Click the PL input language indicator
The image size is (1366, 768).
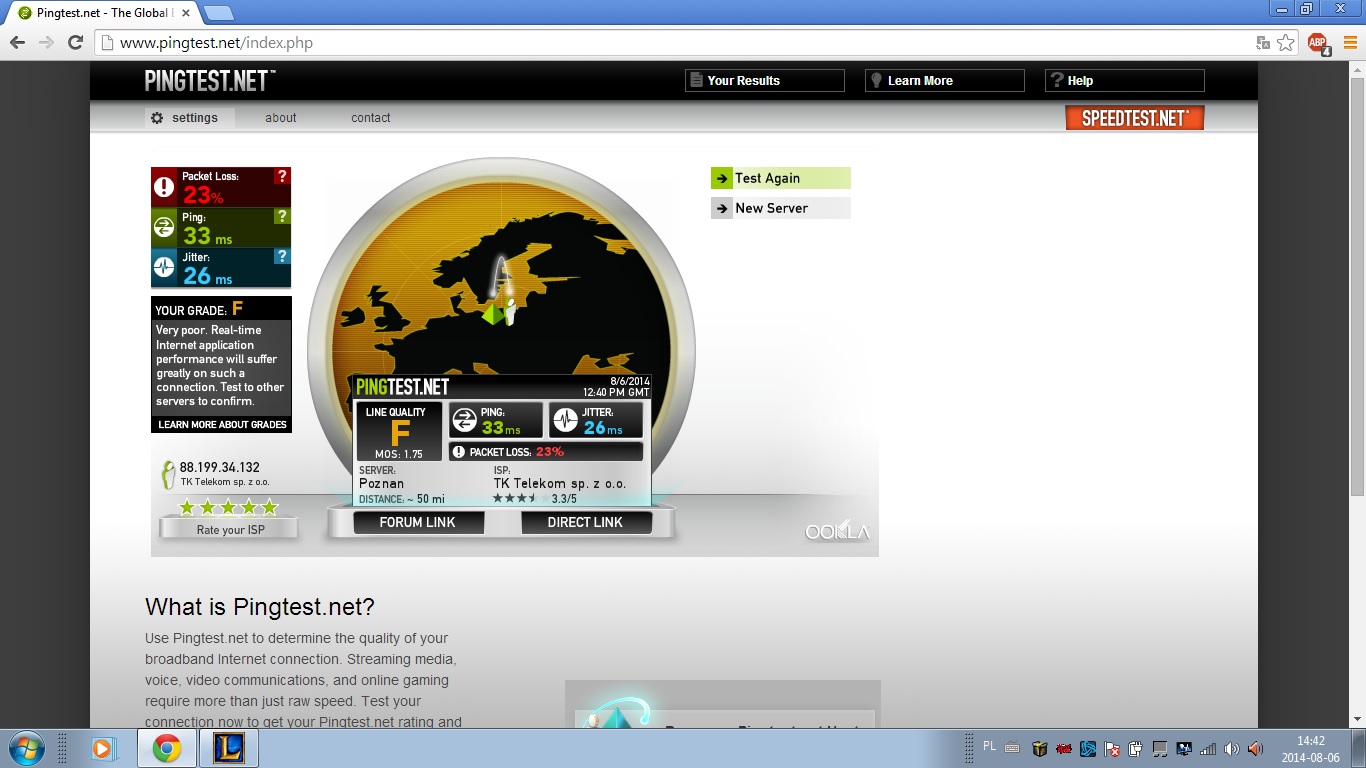point(990,746)
